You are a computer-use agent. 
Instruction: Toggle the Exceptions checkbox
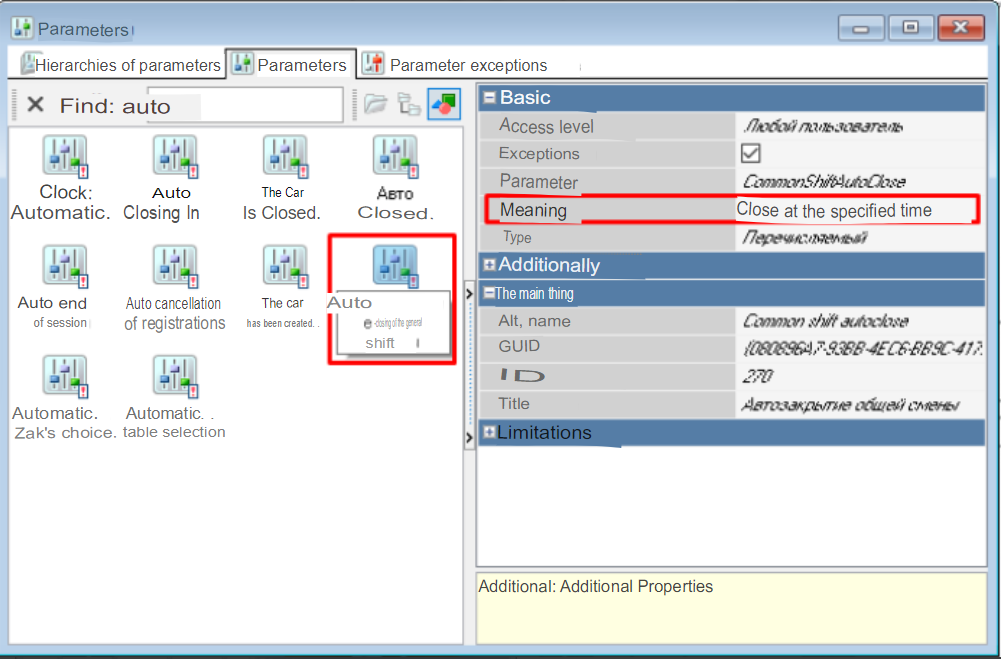(750, 153)
